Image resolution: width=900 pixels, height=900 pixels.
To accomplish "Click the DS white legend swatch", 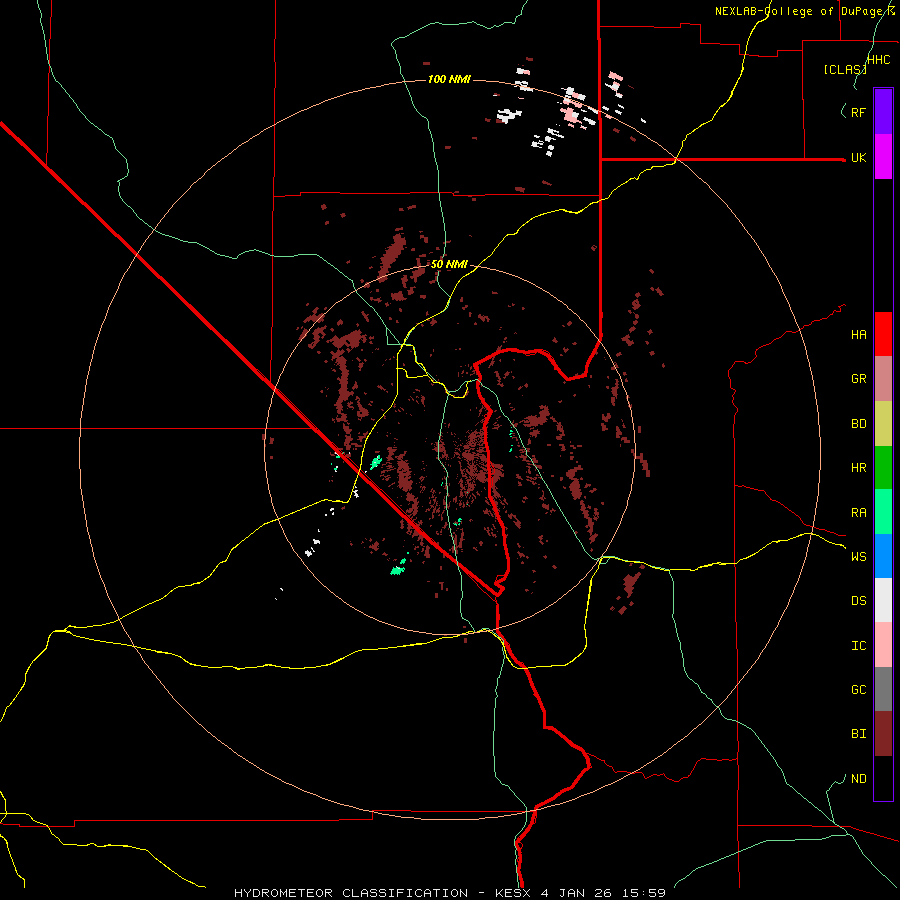I will (883, 600).
